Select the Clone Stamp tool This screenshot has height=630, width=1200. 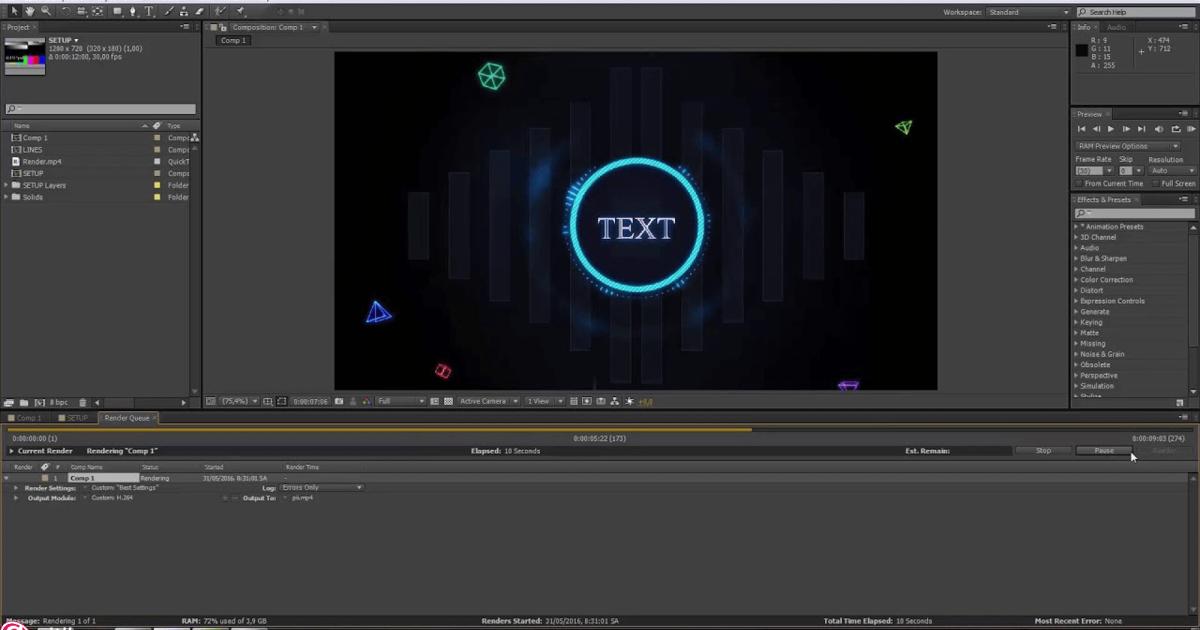click(x=183, y=11)
